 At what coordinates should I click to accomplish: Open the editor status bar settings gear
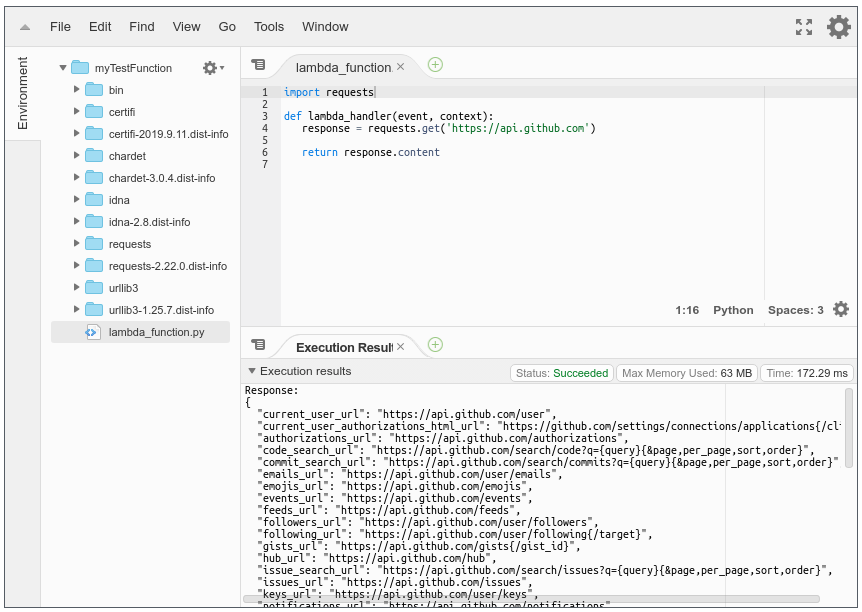841,309
